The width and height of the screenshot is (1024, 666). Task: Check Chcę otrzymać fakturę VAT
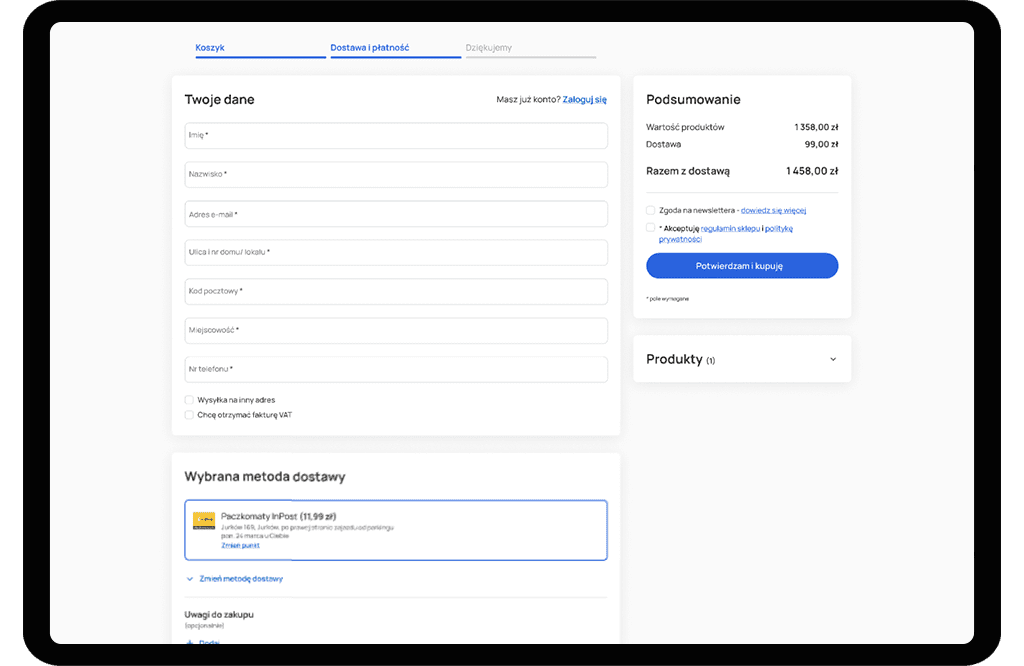click(x=189, y=415)
